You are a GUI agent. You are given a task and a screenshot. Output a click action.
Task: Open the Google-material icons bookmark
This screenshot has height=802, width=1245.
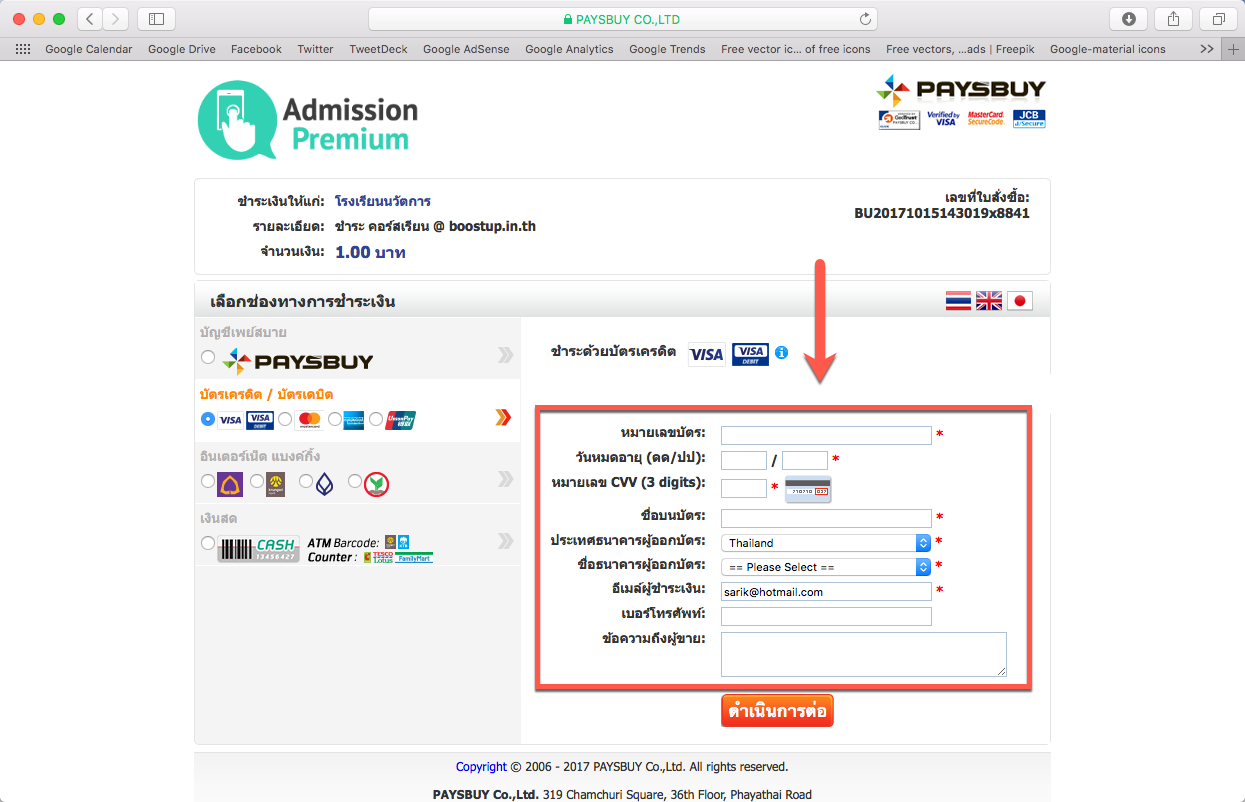pos(1108,49)
